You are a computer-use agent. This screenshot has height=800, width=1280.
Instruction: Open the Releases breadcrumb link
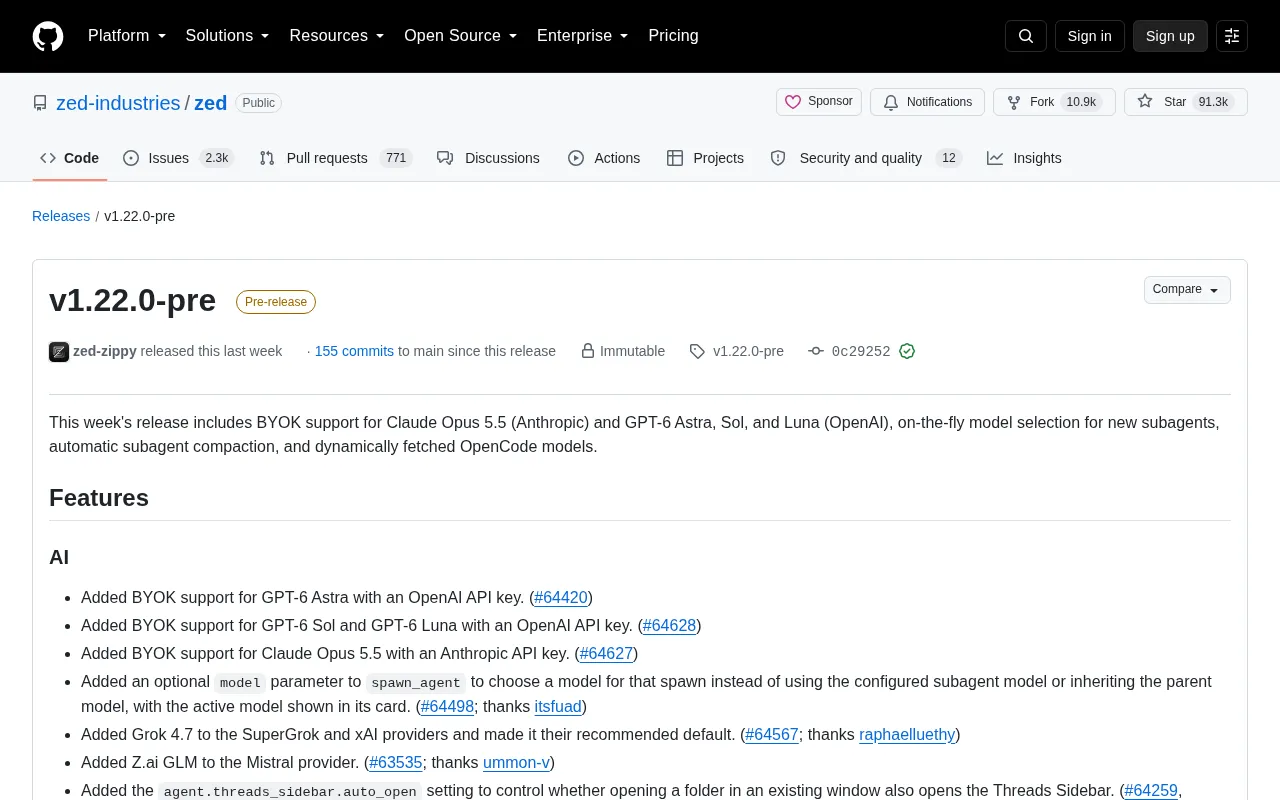point(61,216)
